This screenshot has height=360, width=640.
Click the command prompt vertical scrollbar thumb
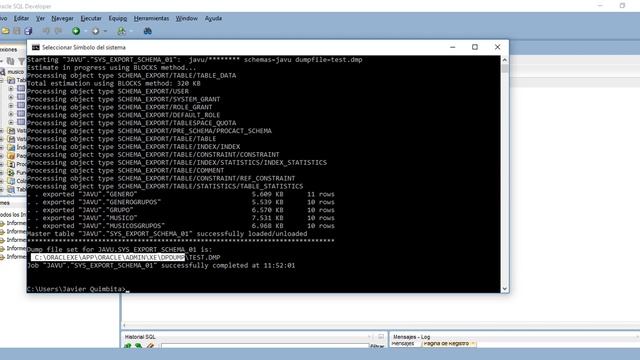coord(504,68)
